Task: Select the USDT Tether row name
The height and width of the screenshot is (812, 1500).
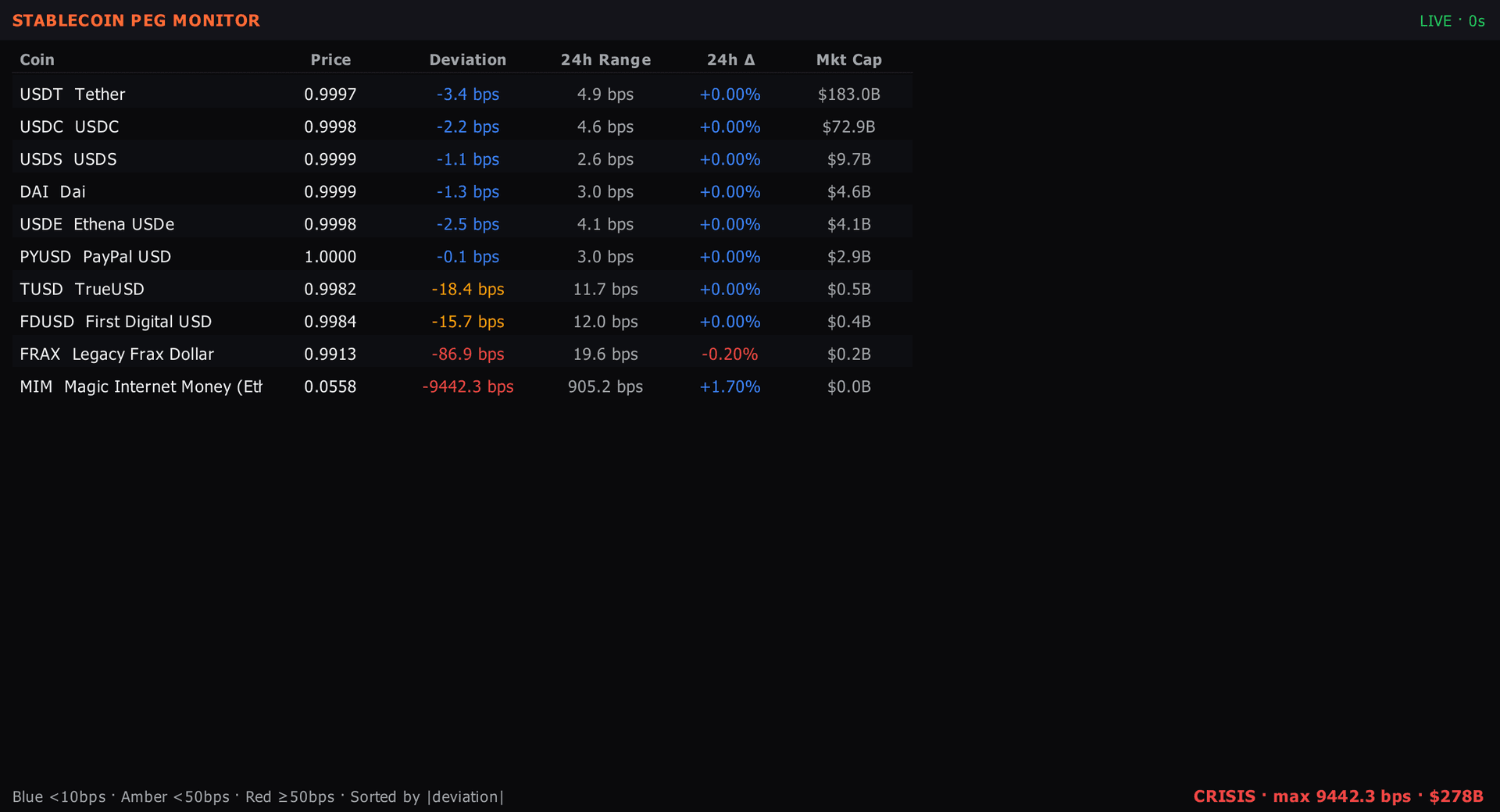Action: coord(72,94)
